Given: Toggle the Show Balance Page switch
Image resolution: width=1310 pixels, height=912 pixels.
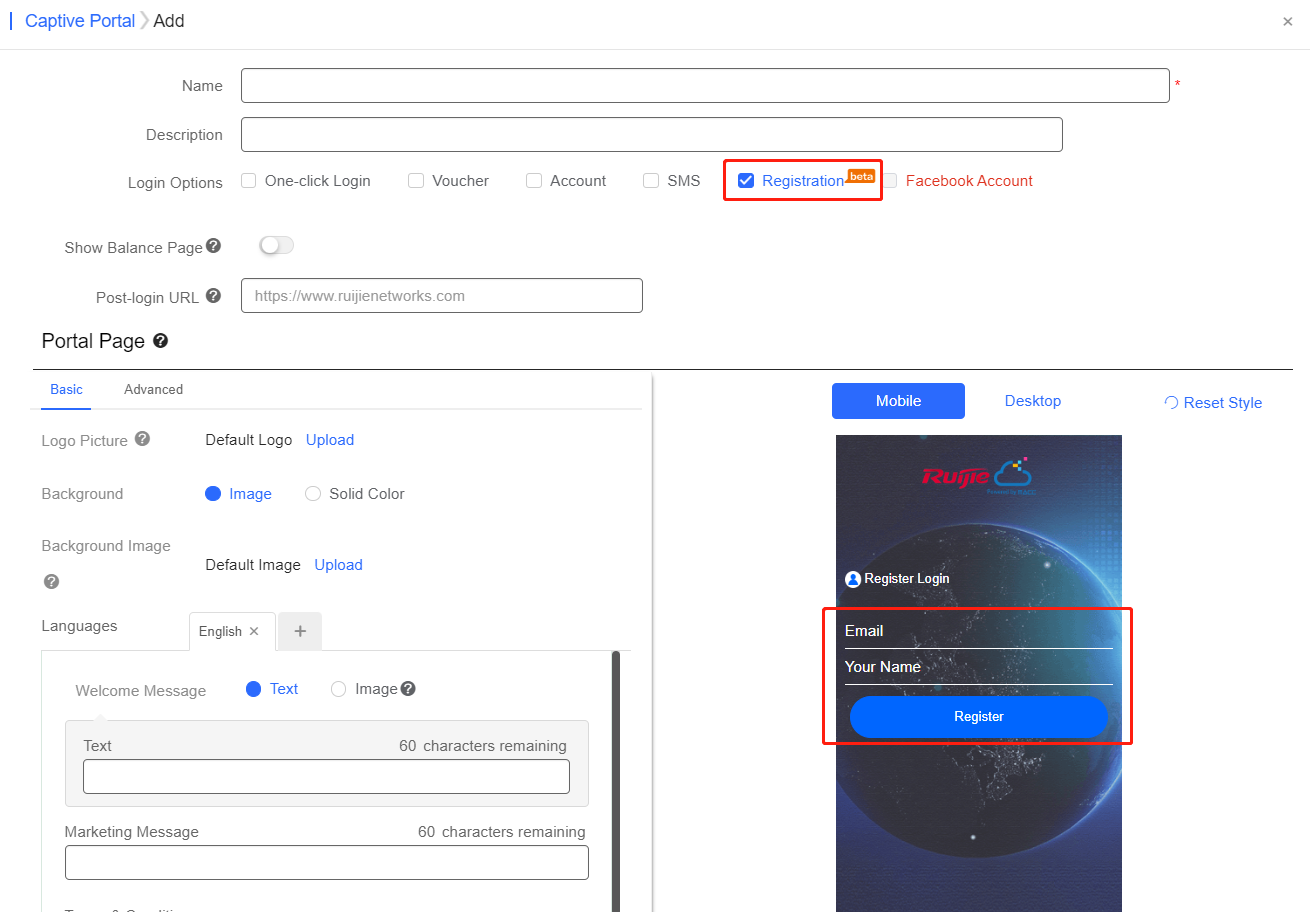Looking at the screenshot, I should tap(276, 245).
